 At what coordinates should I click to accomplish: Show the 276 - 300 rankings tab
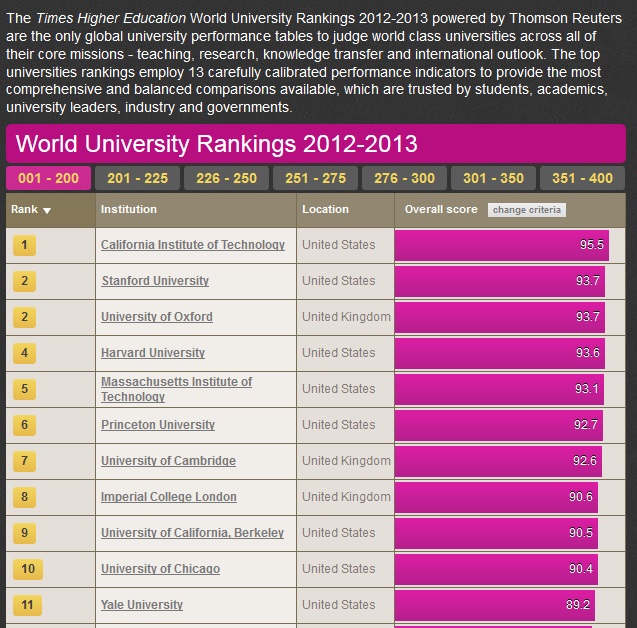tap(404, 178)
